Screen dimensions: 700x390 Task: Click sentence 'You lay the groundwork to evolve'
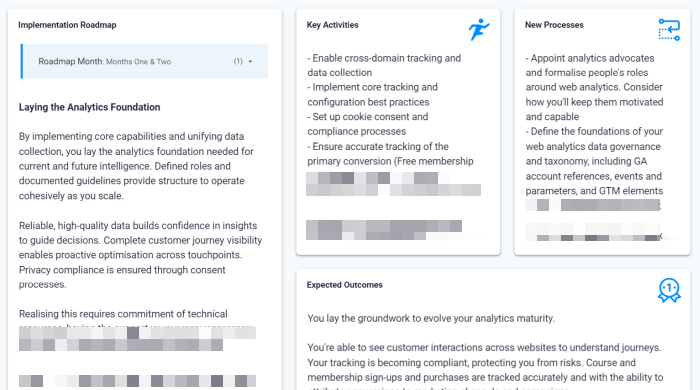431,319
